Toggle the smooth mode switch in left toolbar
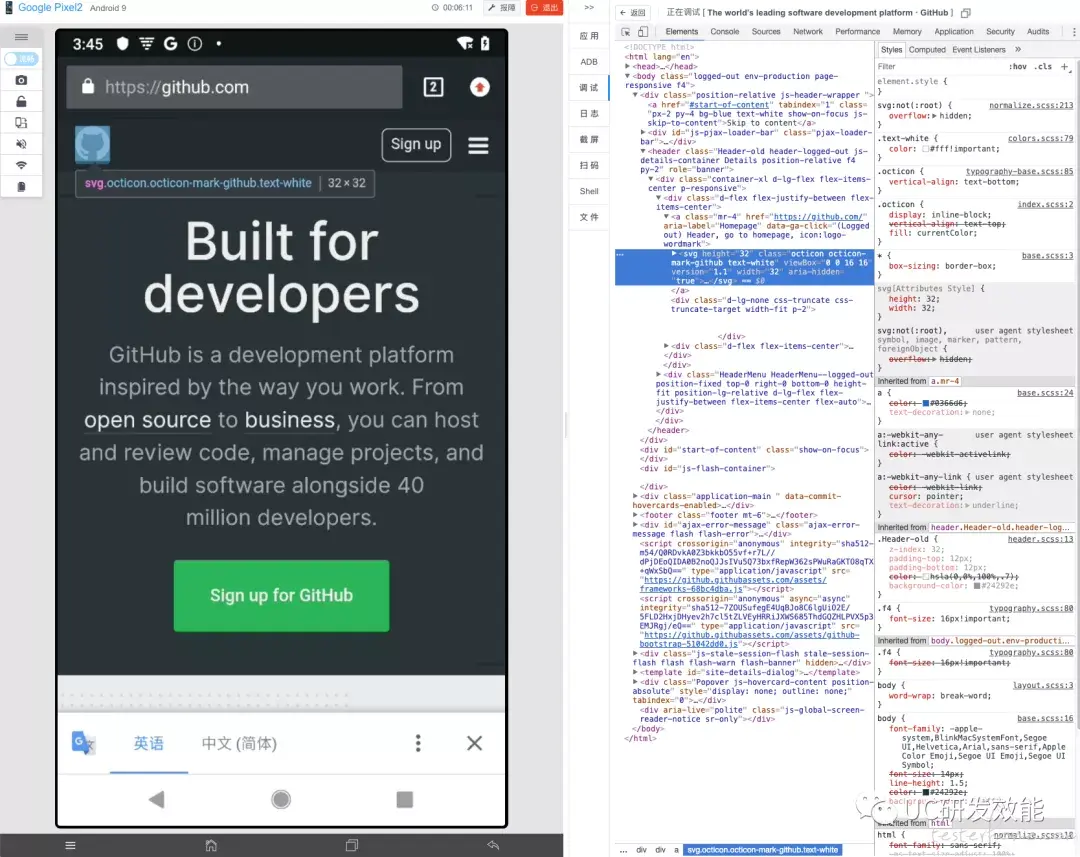 click(x=21, y=59)
